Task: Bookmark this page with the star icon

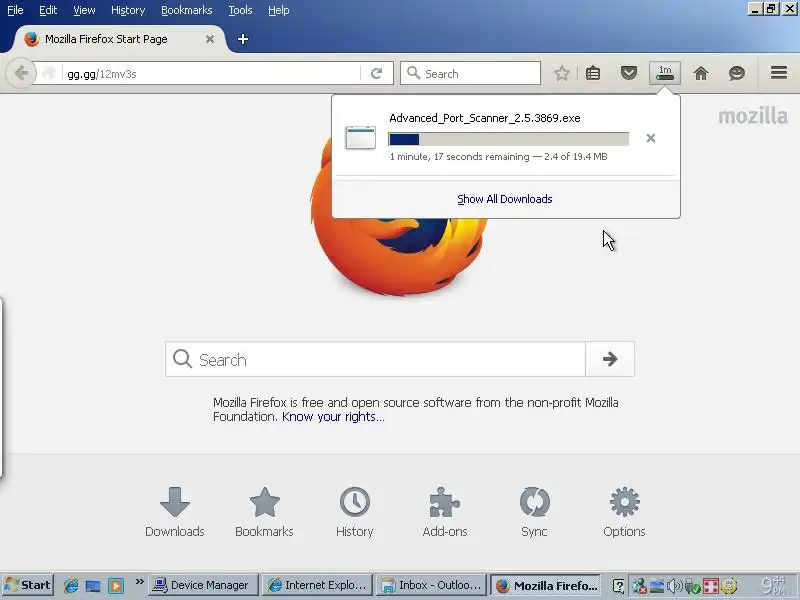Action: click(562, 73)
